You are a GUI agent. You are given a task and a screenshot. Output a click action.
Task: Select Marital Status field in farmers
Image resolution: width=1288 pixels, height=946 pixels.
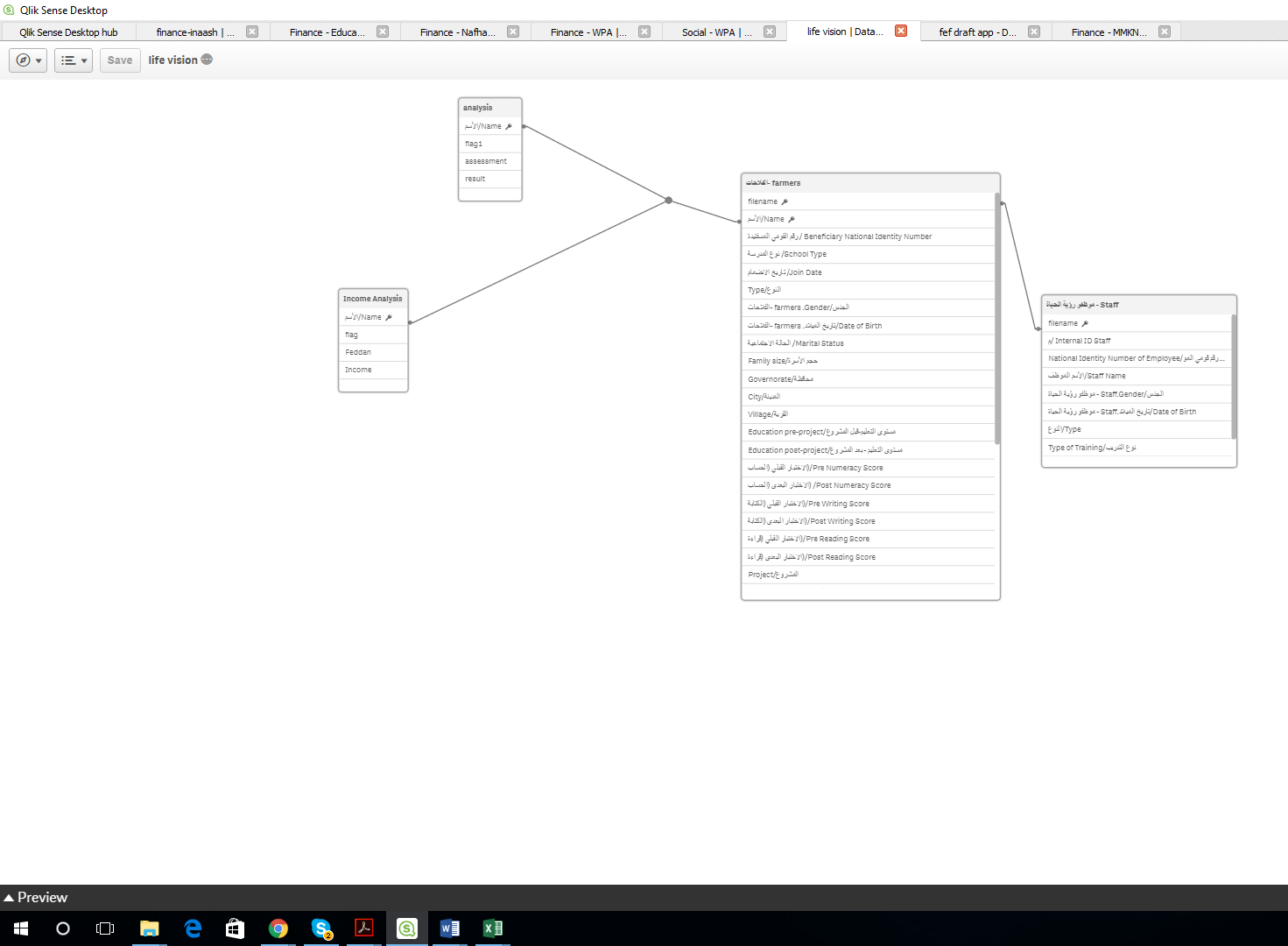[x=869, y=343]
